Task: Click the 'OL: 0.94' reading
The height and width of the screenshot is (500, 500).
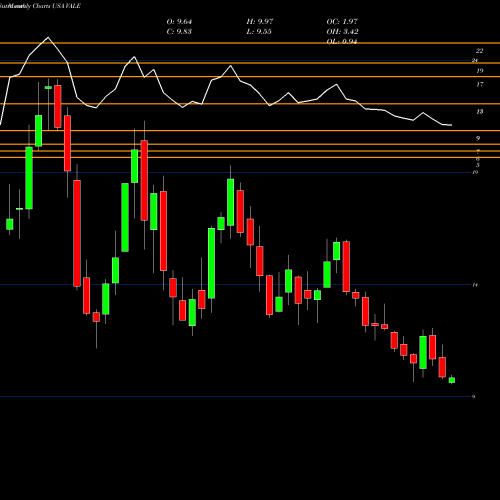Action: click(342, 42)
